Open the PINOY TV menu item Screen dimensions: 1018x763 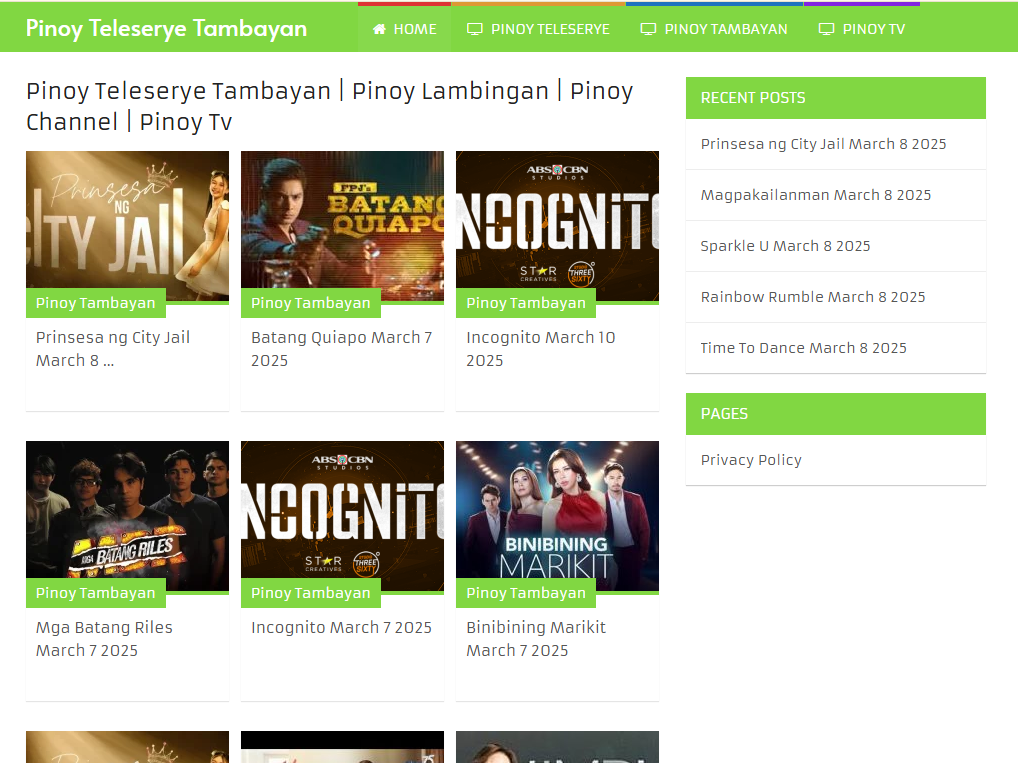click(862, 29)
